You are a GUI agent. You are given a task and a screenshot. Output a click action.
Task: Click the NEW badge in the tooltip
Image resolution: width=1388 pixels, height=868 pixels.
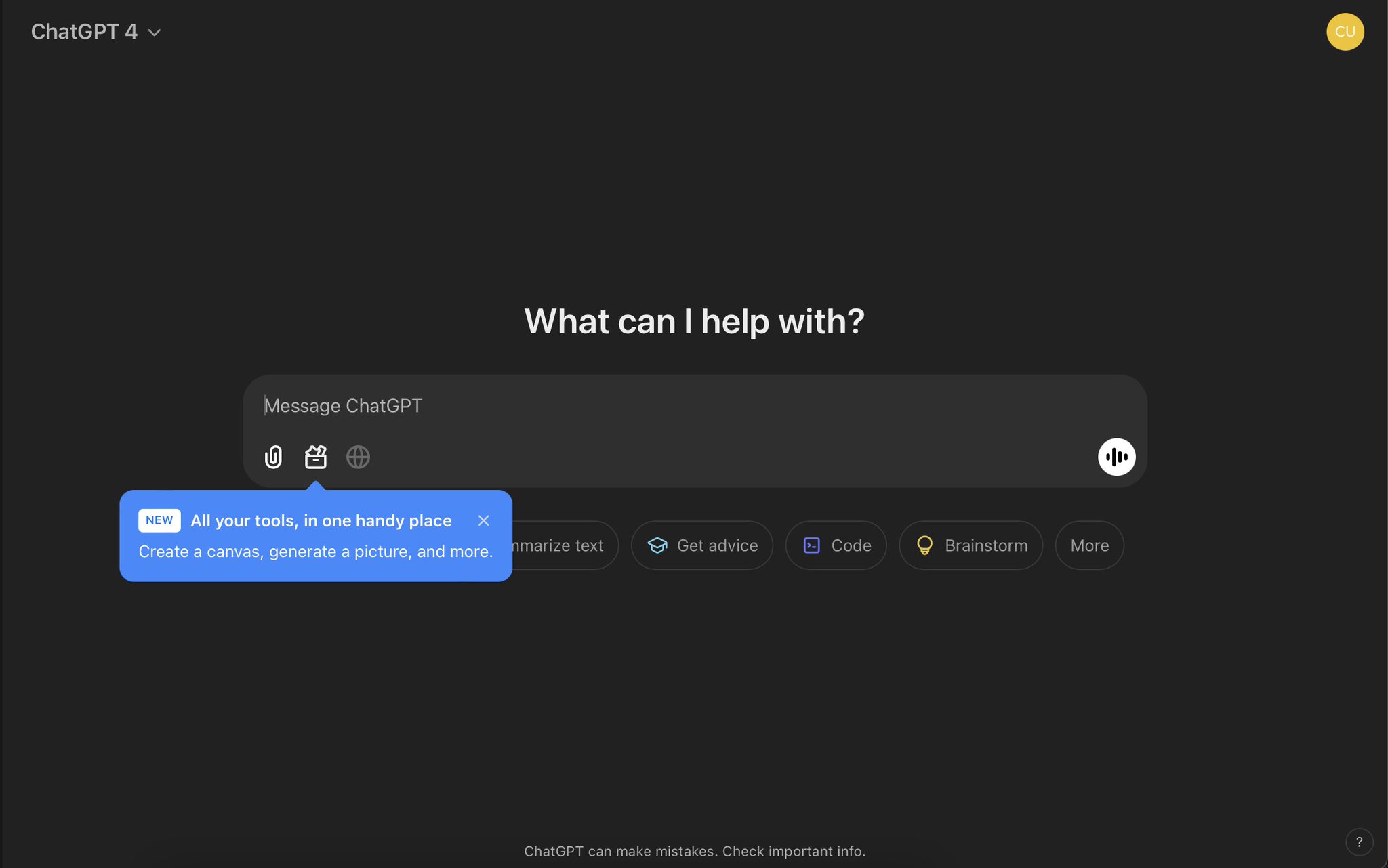(159, 520)
